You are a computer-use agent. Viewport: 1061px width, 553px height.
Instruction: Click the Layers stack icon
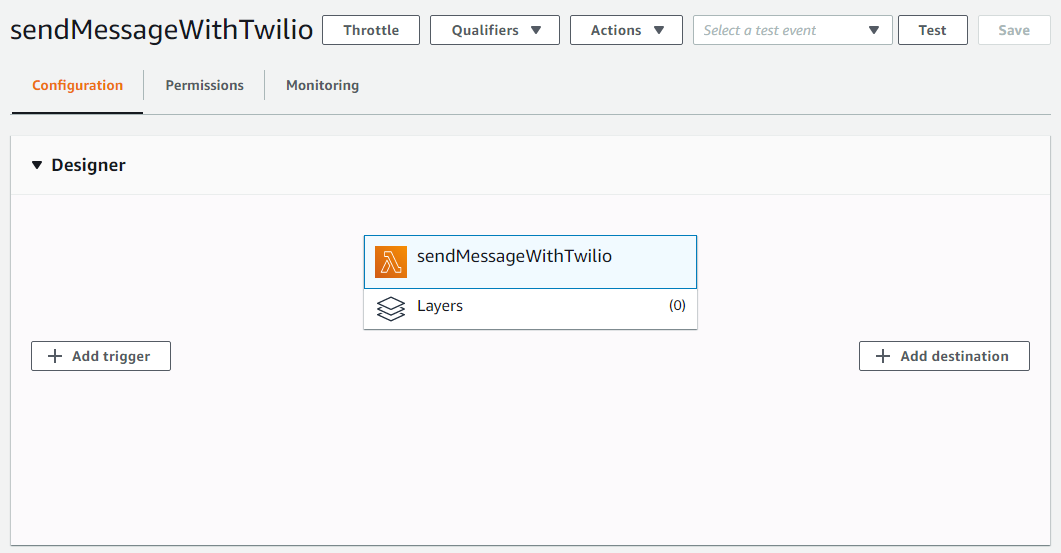point(390,309)
